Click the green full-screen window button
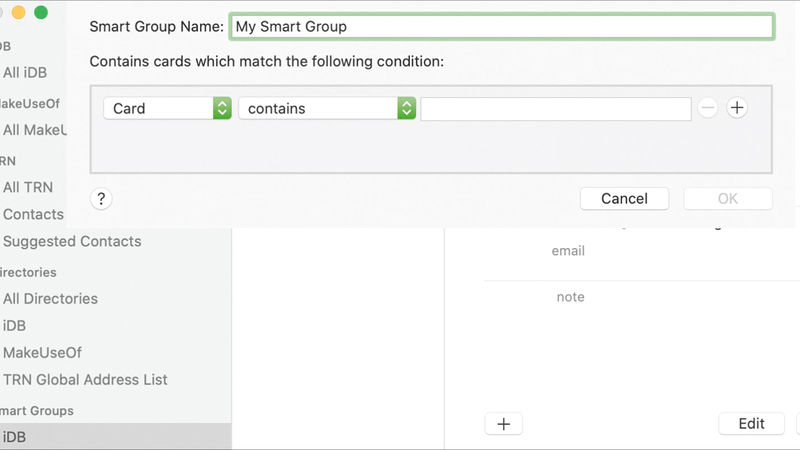800x450 pixels. 41,13
